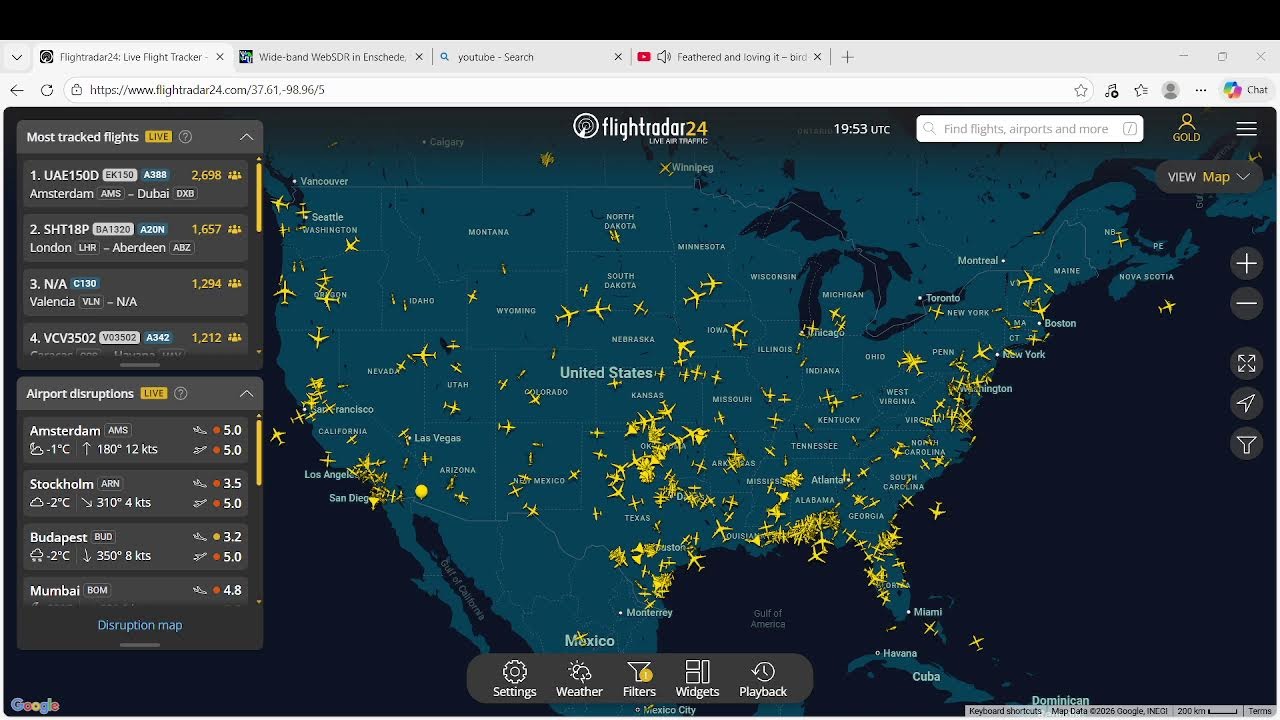Viewport: 1280px width, 720px height.
Task: Mute the Feathered and loving it tab audio
Action: coord(663,57)
